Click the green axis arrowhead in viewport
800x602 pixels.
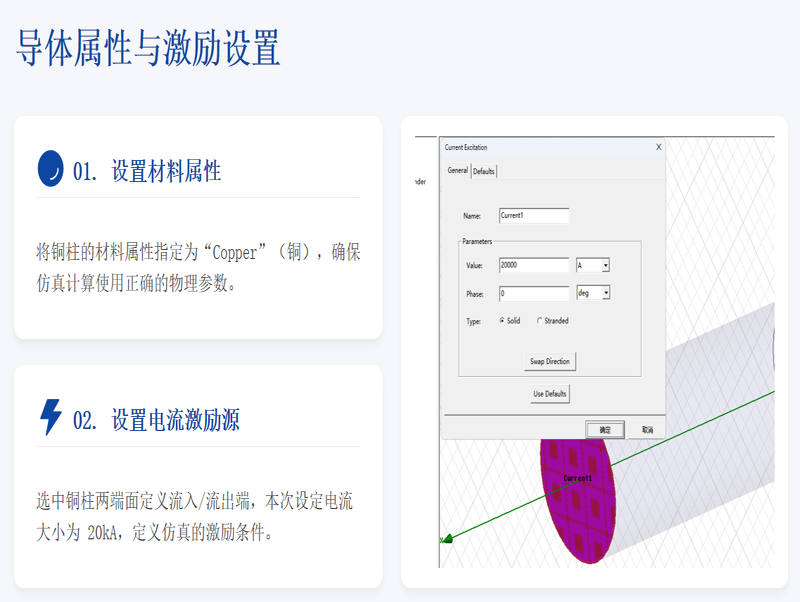click(x=447, y=538)
